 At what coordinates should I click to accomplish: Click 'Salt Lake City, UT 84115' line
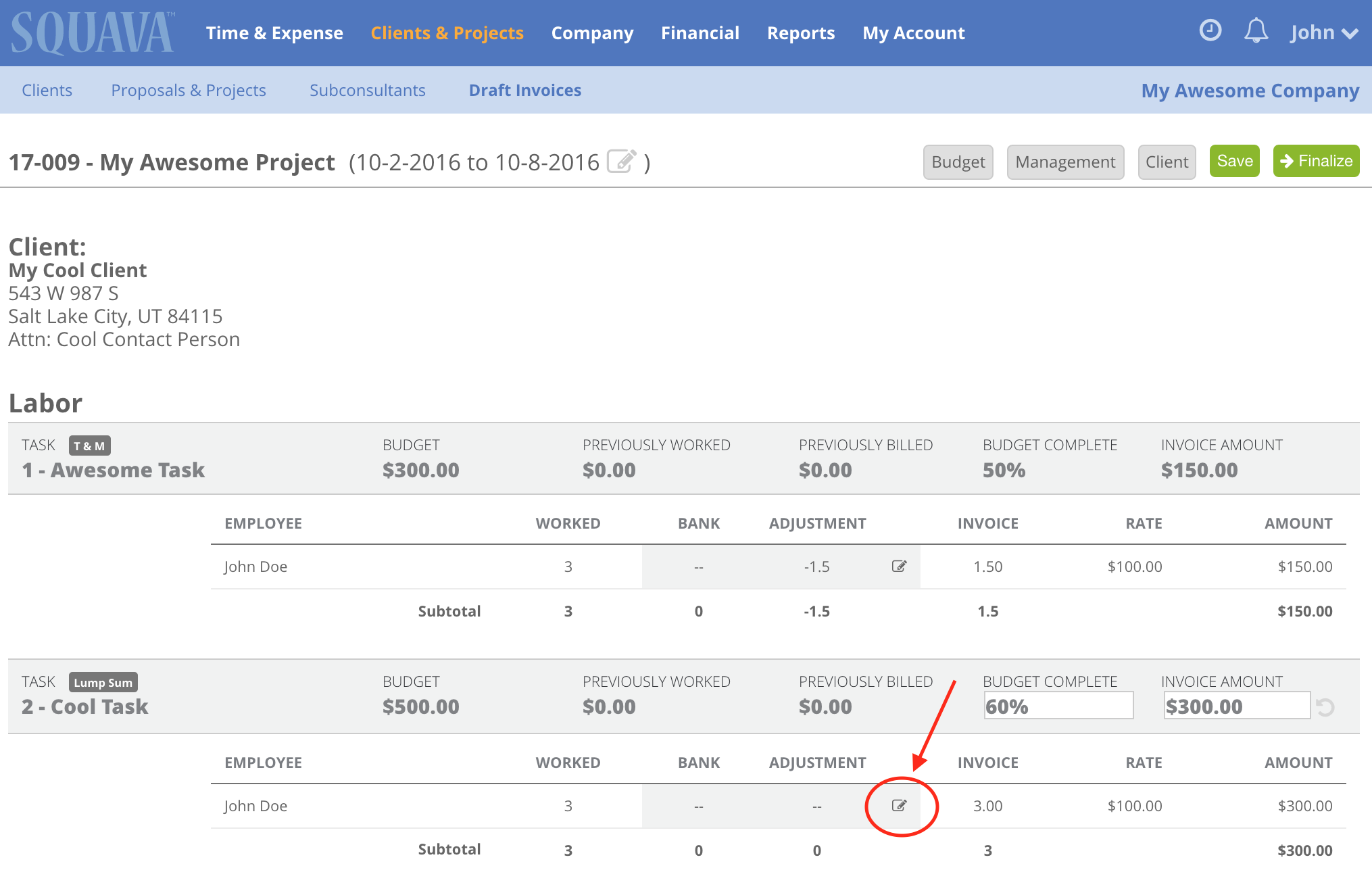[x=115, y=316]
